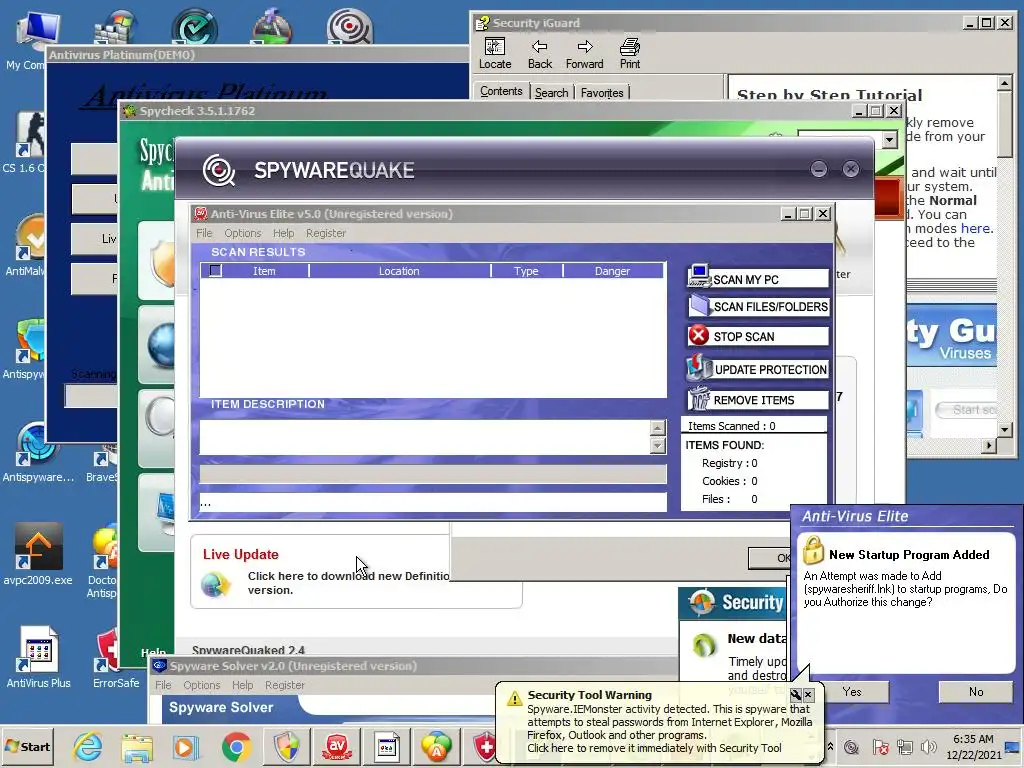The height and width of the screenshot is (768, 1024).
Task: Select Antispyware... radar desktop icon
Action: [38, 452]
